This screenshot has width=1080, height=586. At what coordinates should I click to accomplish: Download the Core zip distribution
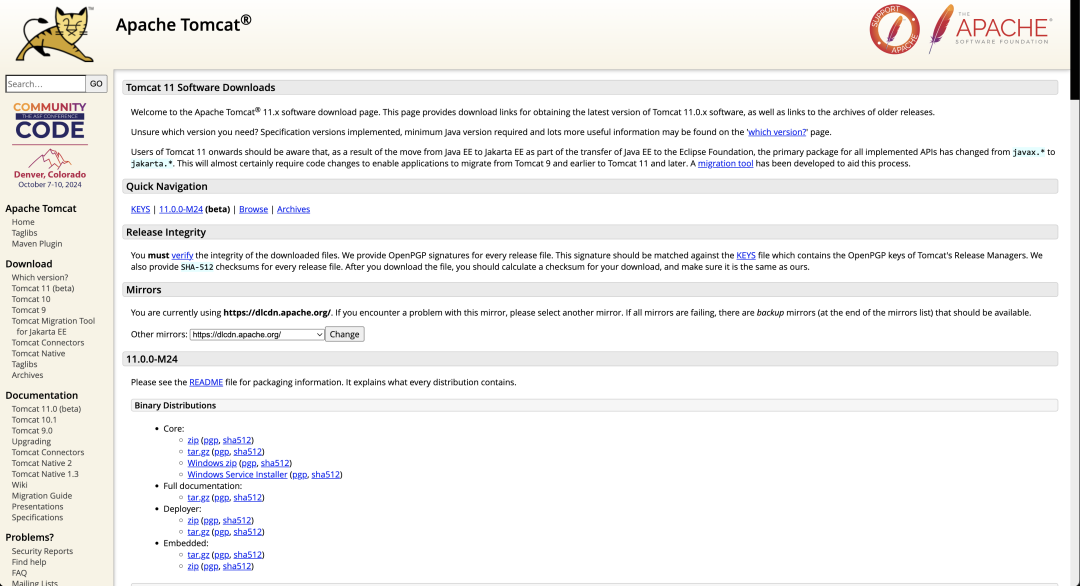click(193, 440)
